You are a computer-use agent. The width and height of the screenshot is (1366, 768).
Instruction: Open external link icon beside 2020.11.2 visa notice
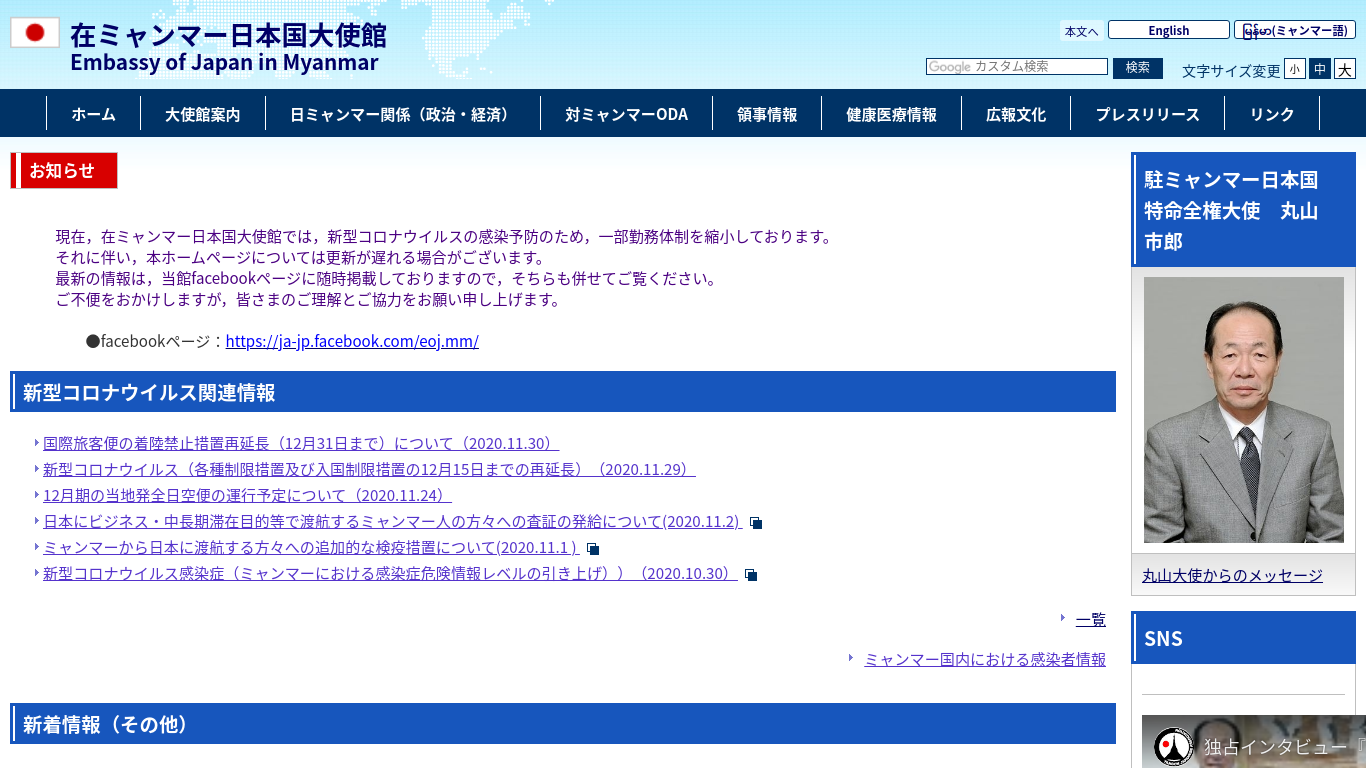point(756,523)
